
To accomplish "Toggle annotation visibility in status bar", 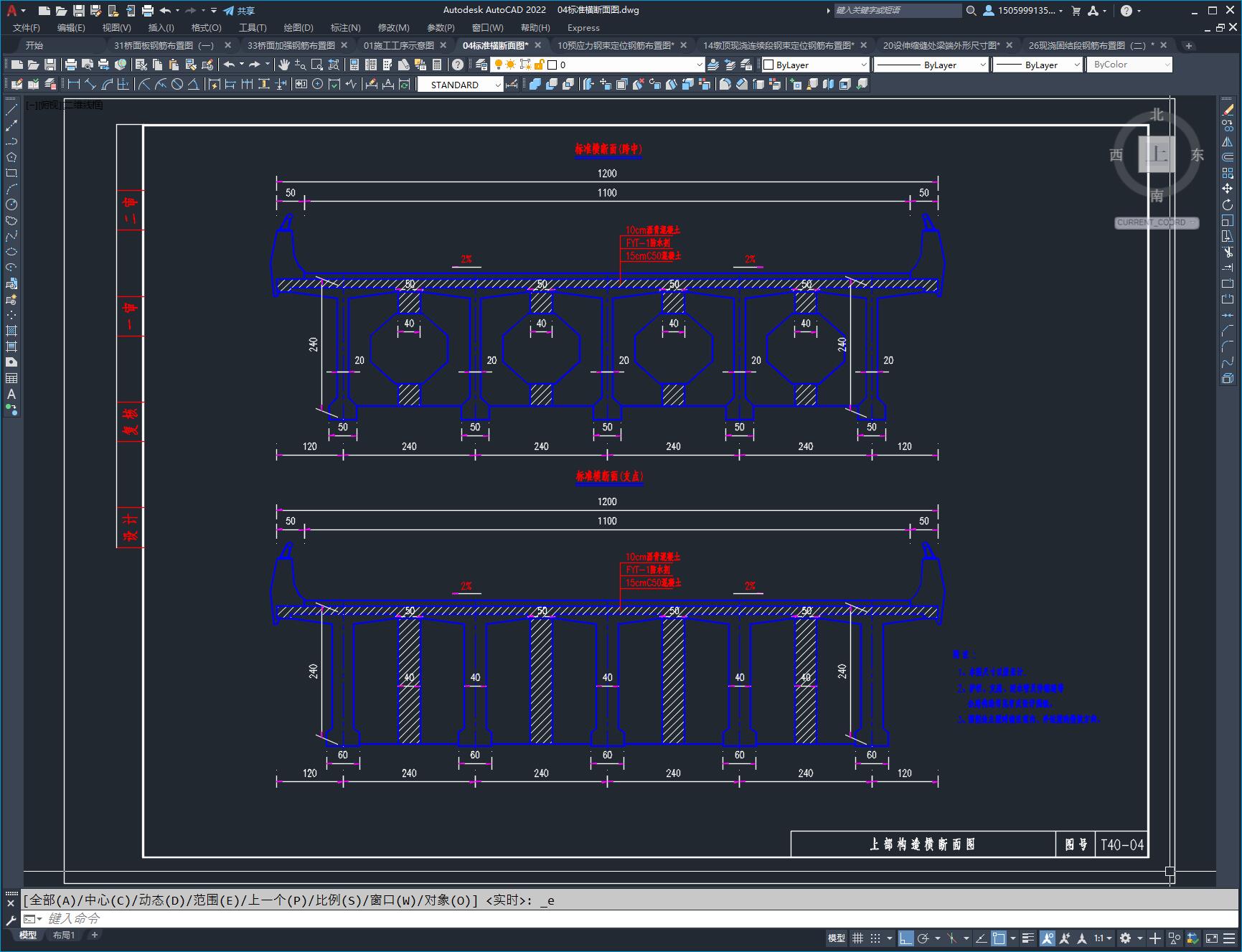I will coord(1048,938).
